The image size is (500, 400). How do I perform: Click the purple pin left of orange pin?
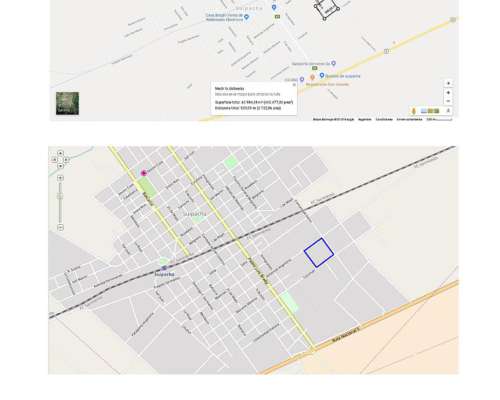pos(302,79)
